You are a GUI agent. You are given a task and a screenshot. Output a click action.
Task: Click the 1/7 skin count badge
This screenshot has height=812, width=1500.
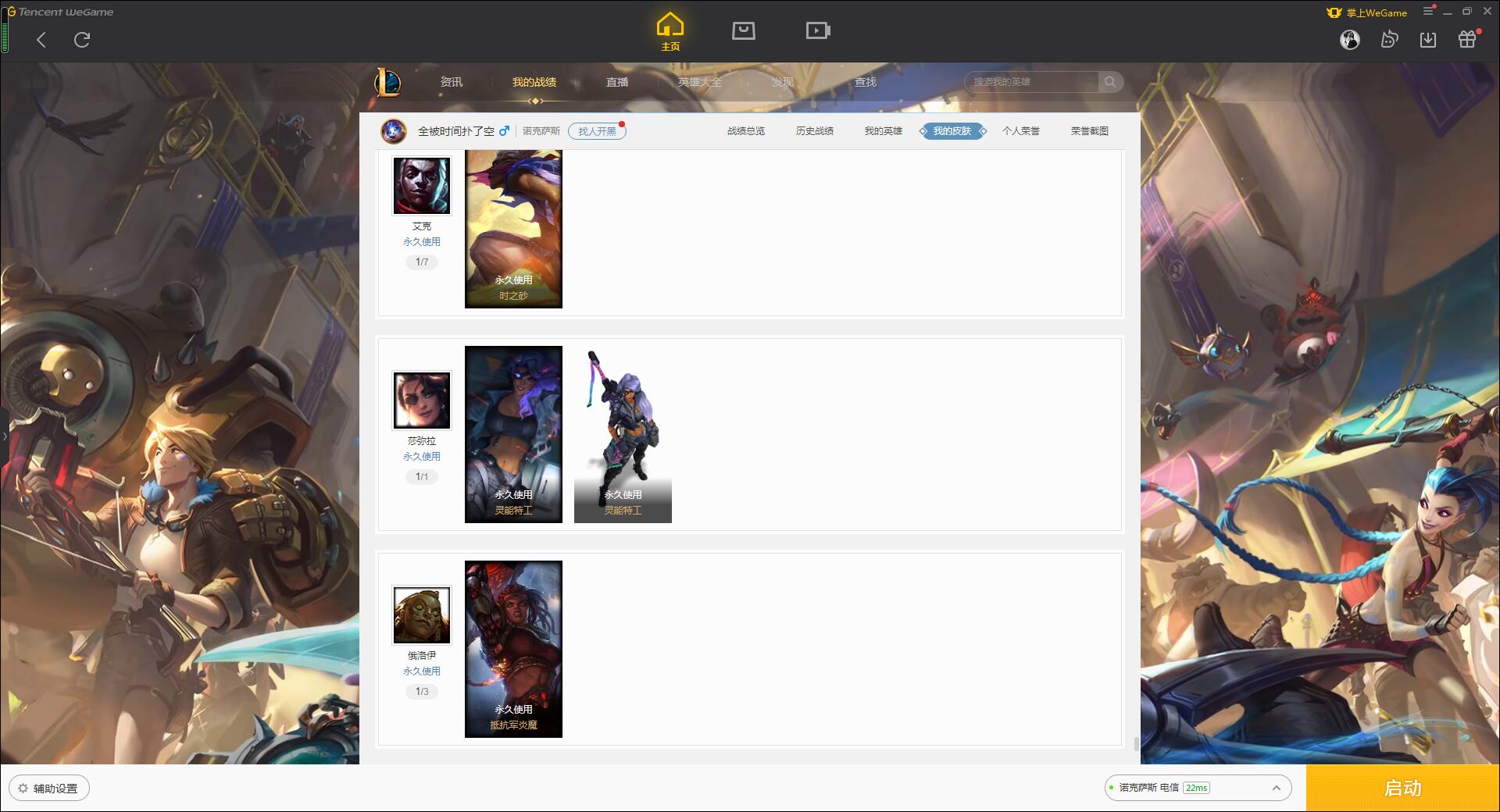tap(422, 262)
